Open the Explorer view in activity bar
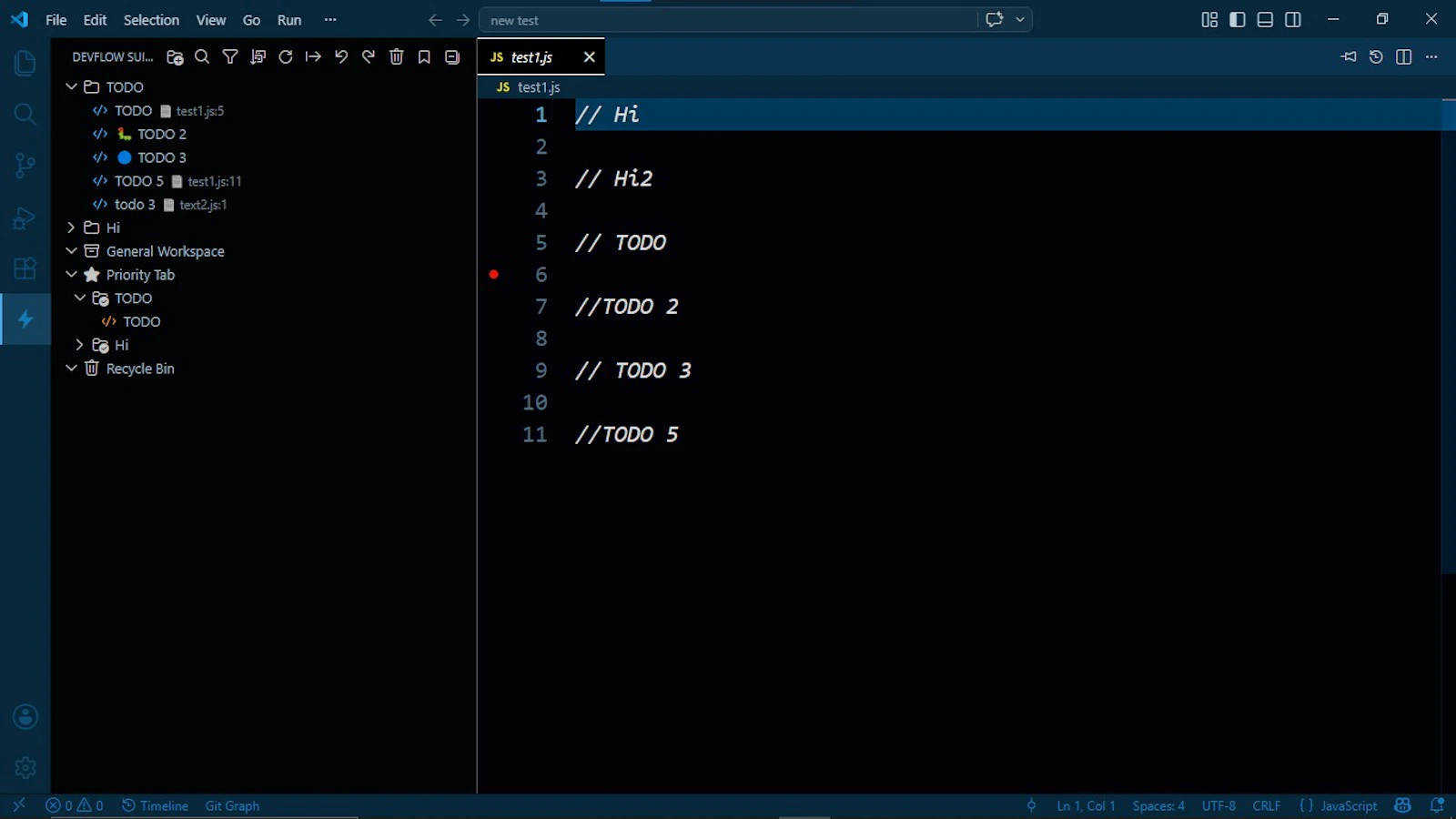The image size is (1456, 819). pos(25,63)
